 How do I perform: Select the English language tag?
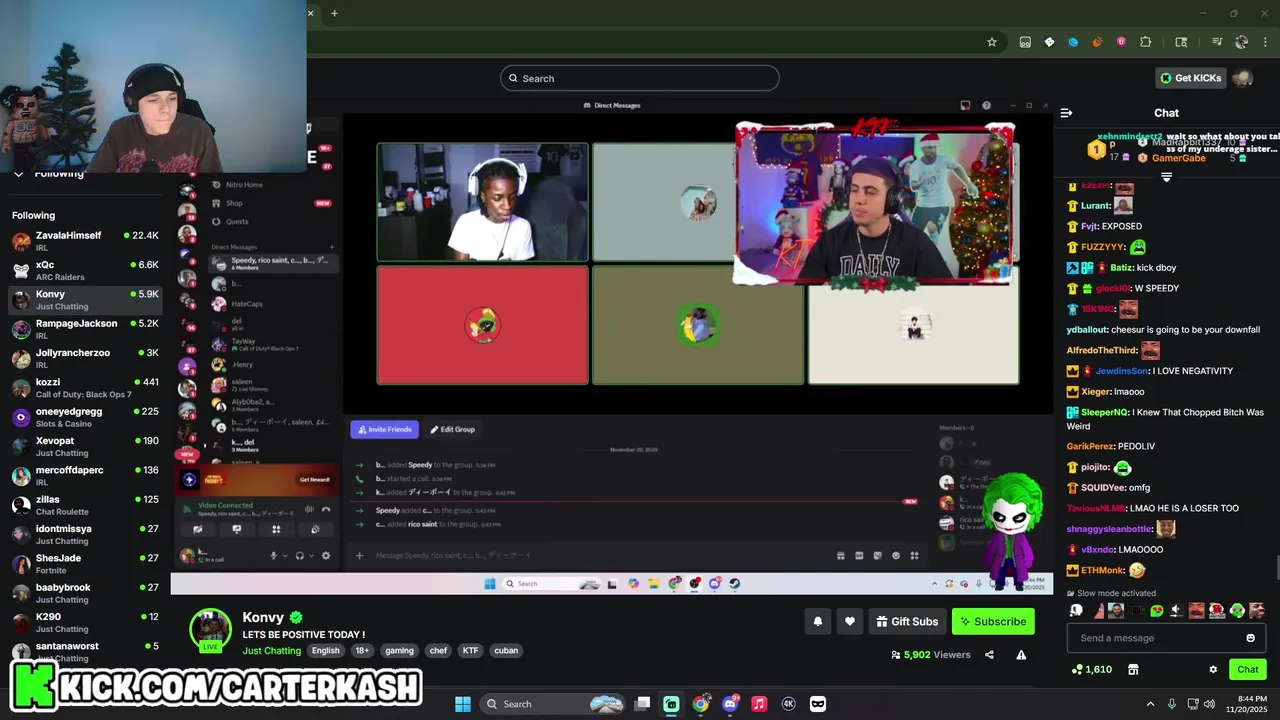pyautogui.click(x=325, y=650)
